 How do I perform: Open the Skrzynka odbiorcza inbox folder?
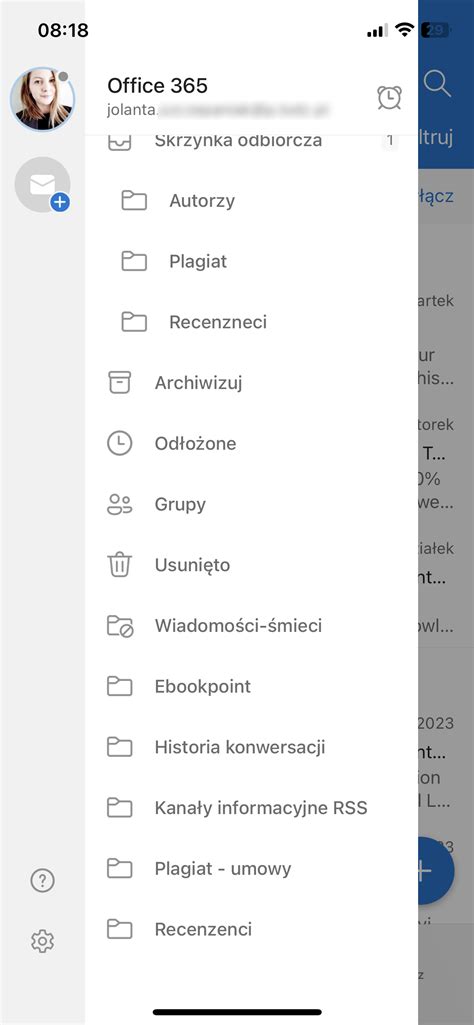[251, 141]
